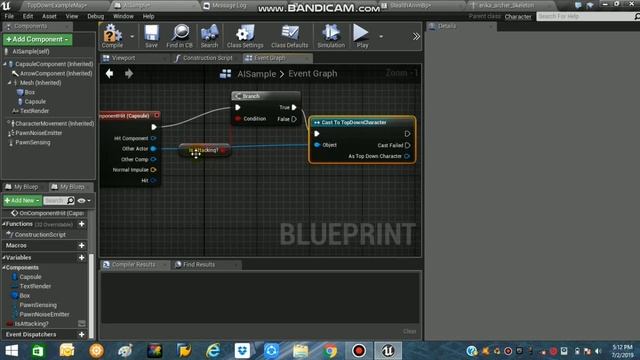
Task: Clear the compiler results log
Action: pos(409,331)
